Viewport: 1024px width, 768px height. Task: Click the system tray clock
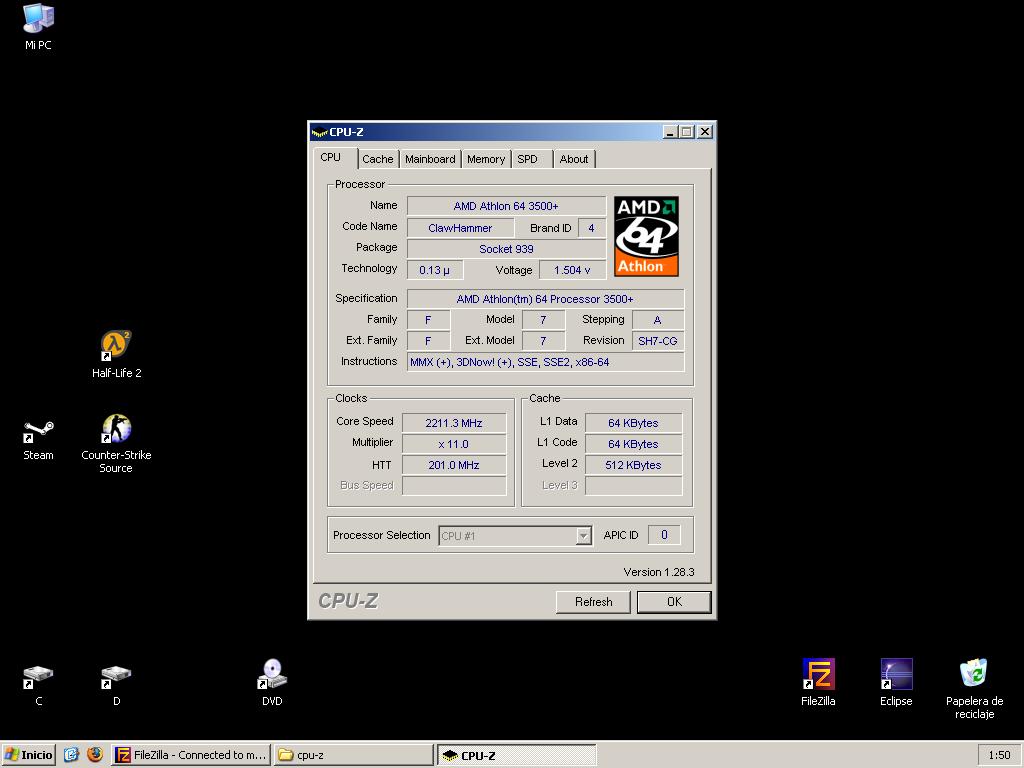(x=999, y=754)
